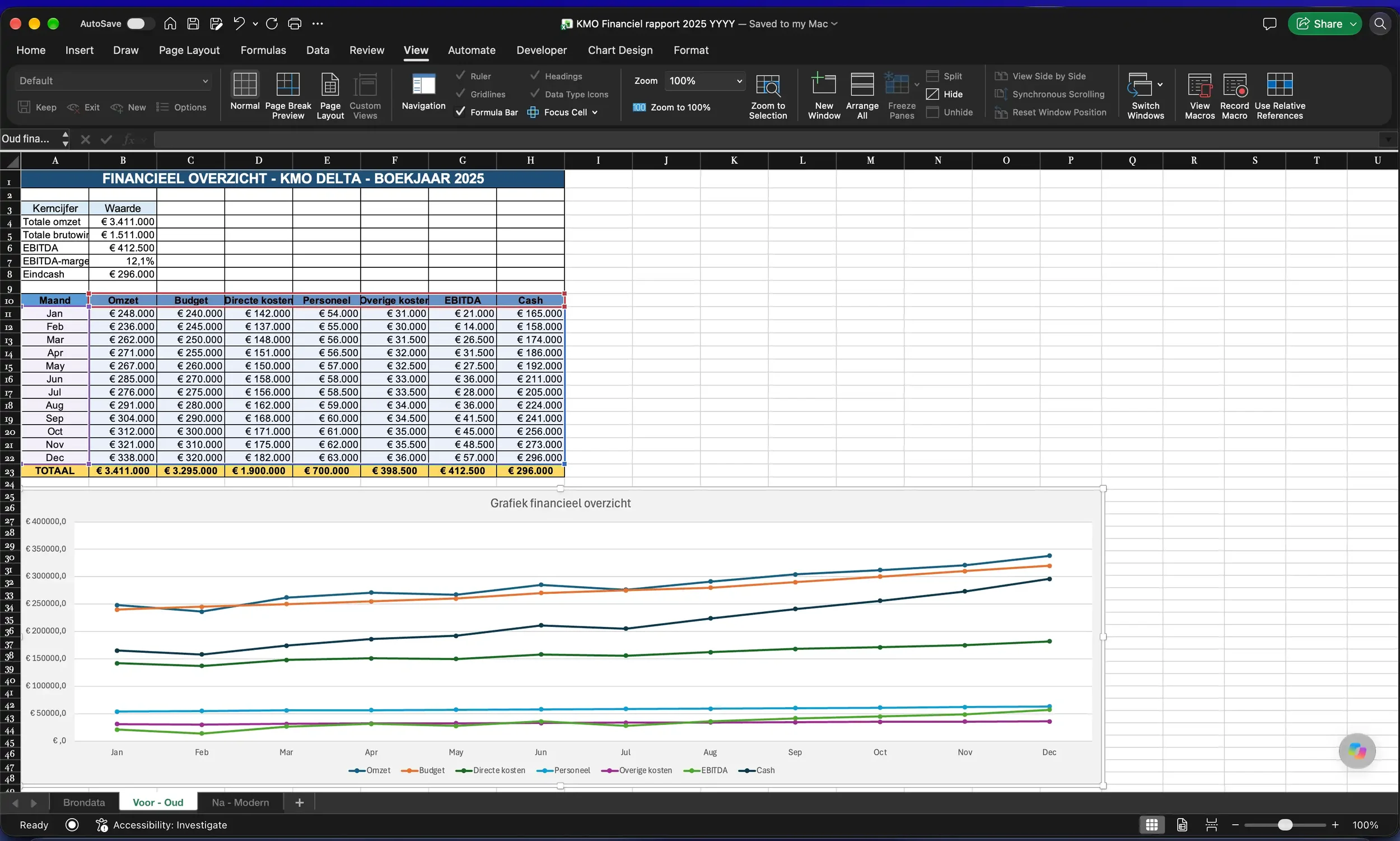This screenshot has width=1400, height=841.
Task: Add a new sheet with plus button
Action: 300,802
